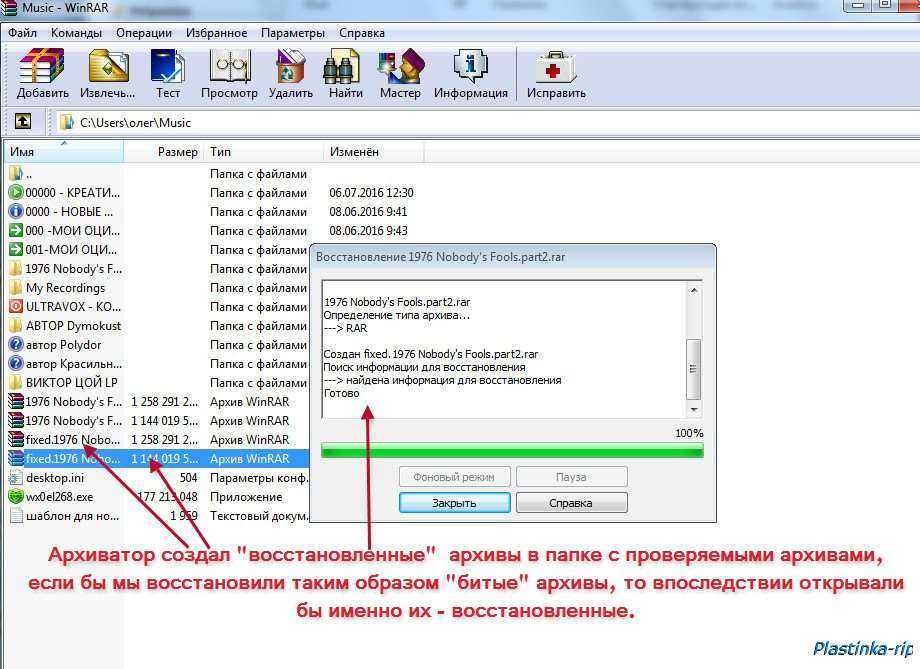
Task: Select the '00000 - КРЕАТИ...' folder icon
Action: pos(16,192)
